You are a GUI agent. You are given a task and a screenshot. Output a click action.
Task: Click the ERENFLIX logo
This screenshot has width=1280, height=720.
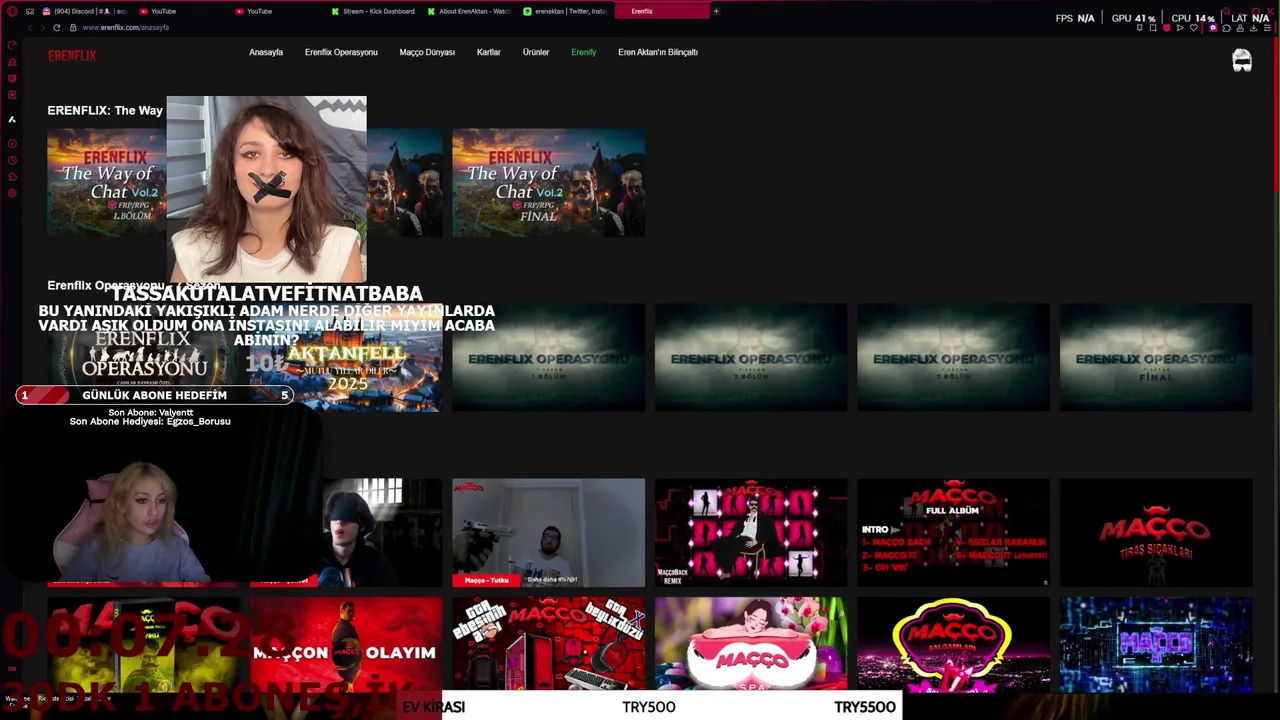pyautogui.click(x=72, y=56)
